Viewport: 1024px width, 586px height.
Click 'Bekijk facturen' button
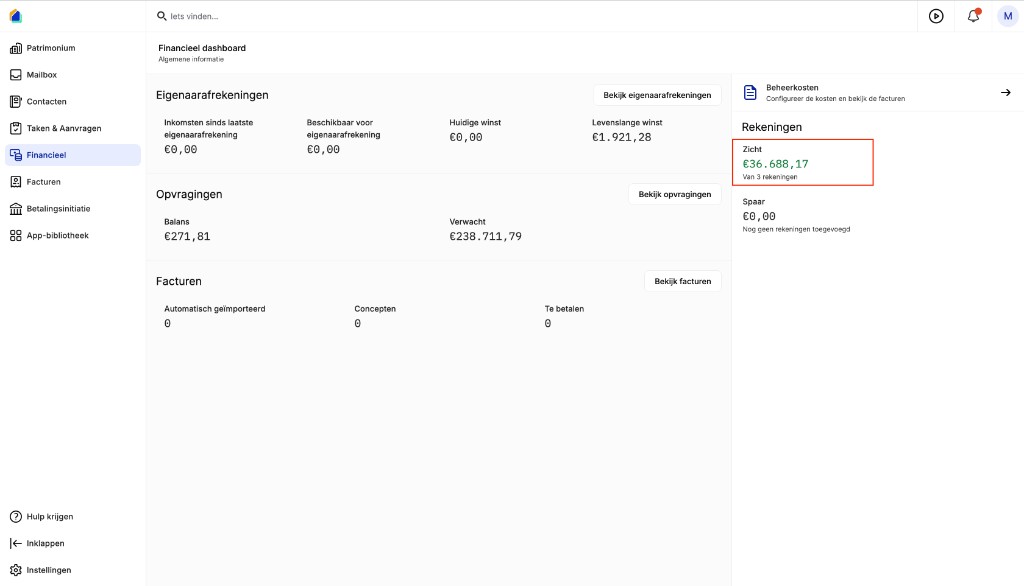coord(682,282)
